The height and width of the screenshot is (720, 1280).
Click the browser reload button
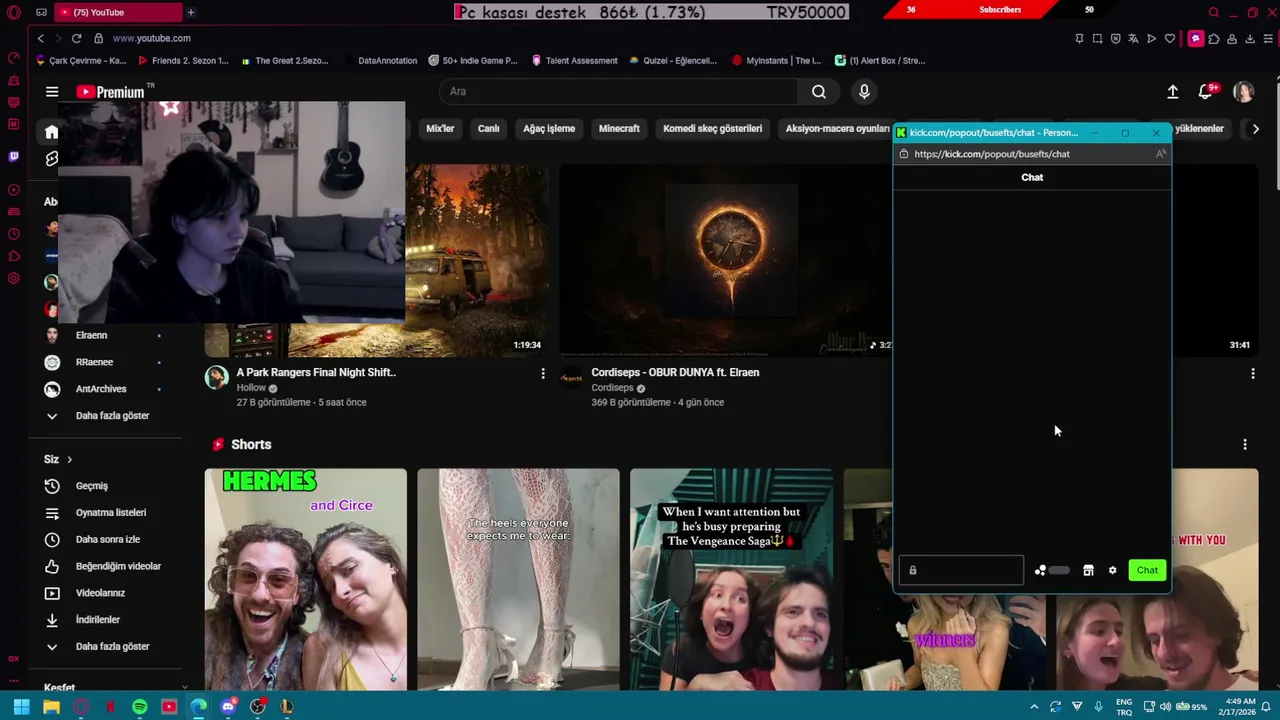point(76,38)
